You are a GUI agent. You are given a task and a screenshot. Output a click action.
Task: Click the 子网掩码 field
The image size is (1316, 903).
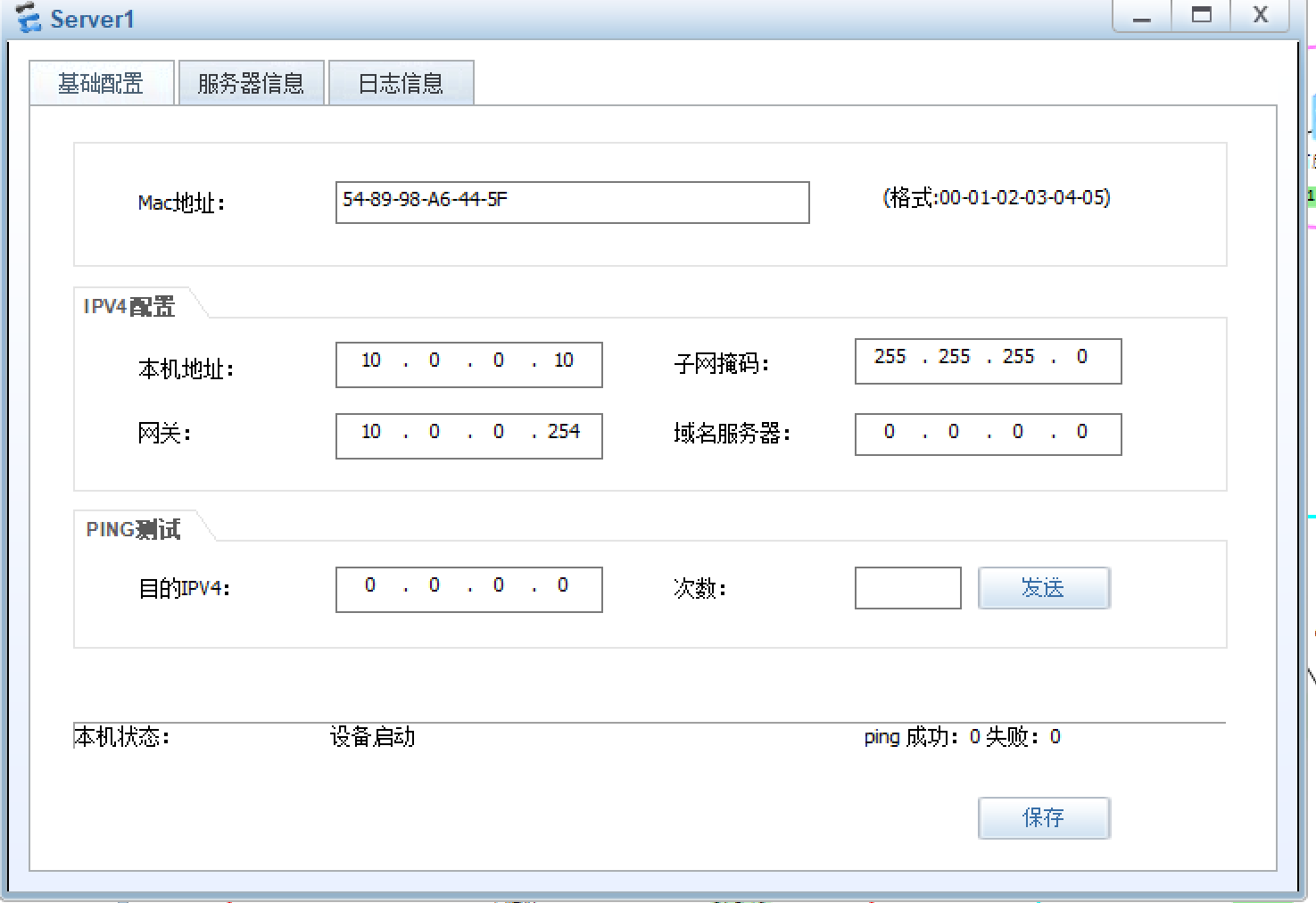[989, 361]
